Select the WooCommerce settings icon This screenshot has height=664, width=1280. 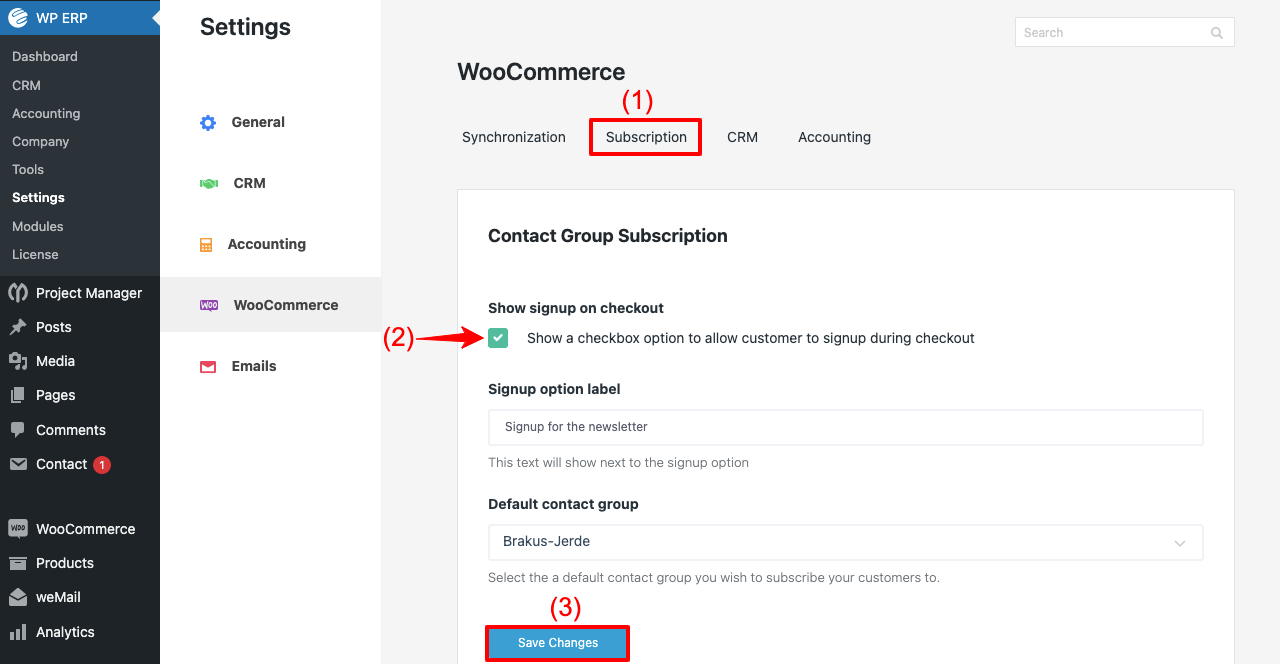coord(207,305)
